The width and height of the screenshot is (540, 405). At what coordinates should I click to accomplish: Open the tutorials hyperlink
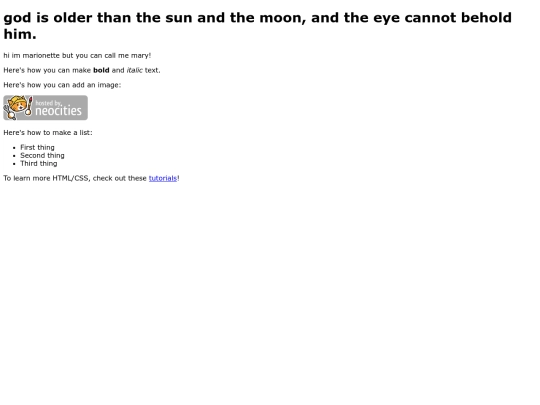pyautogui.click(x=163, y=178)
